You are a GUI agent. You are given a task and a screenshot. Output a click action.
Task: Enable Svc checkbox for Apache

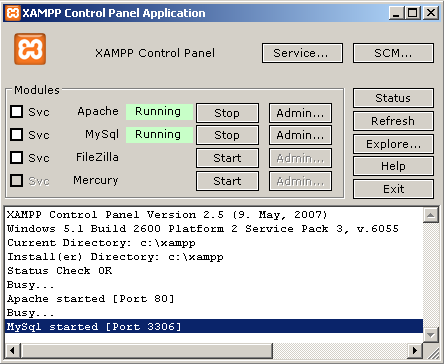click(x=17, y=112)
